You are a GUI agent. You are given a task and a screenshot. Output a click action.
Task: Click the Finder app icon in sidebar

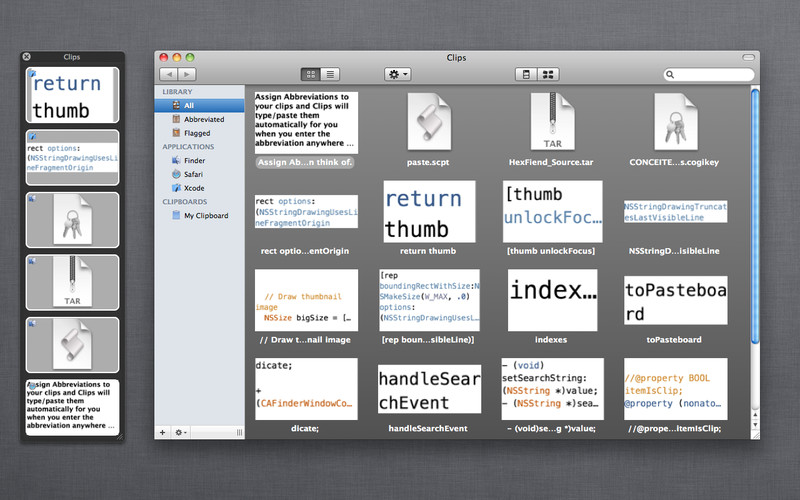click(176, 160)
